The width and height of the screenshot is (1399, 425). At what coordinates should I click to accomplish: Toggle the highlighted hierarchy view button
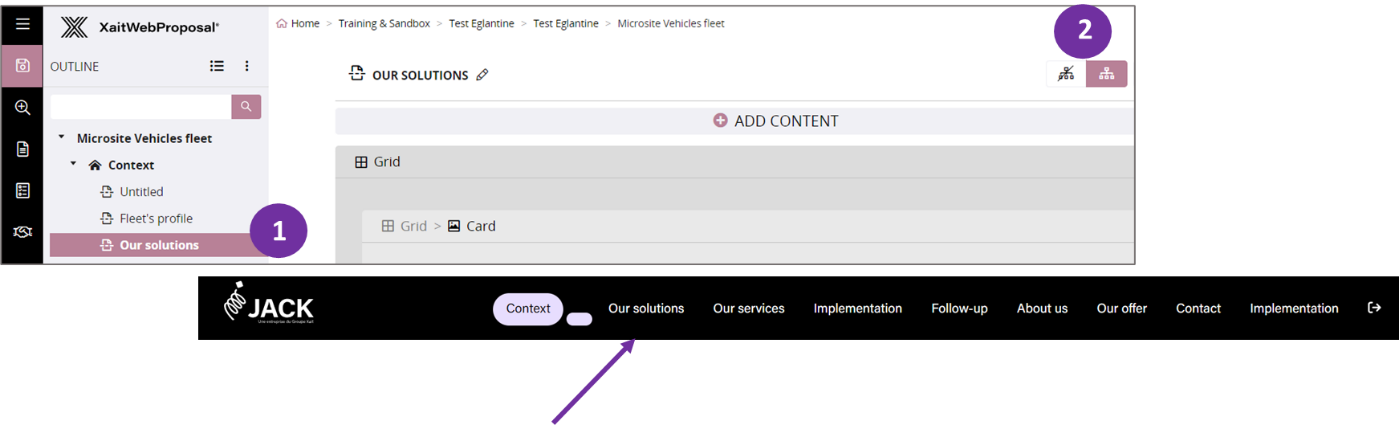[x=1106, y=74]
